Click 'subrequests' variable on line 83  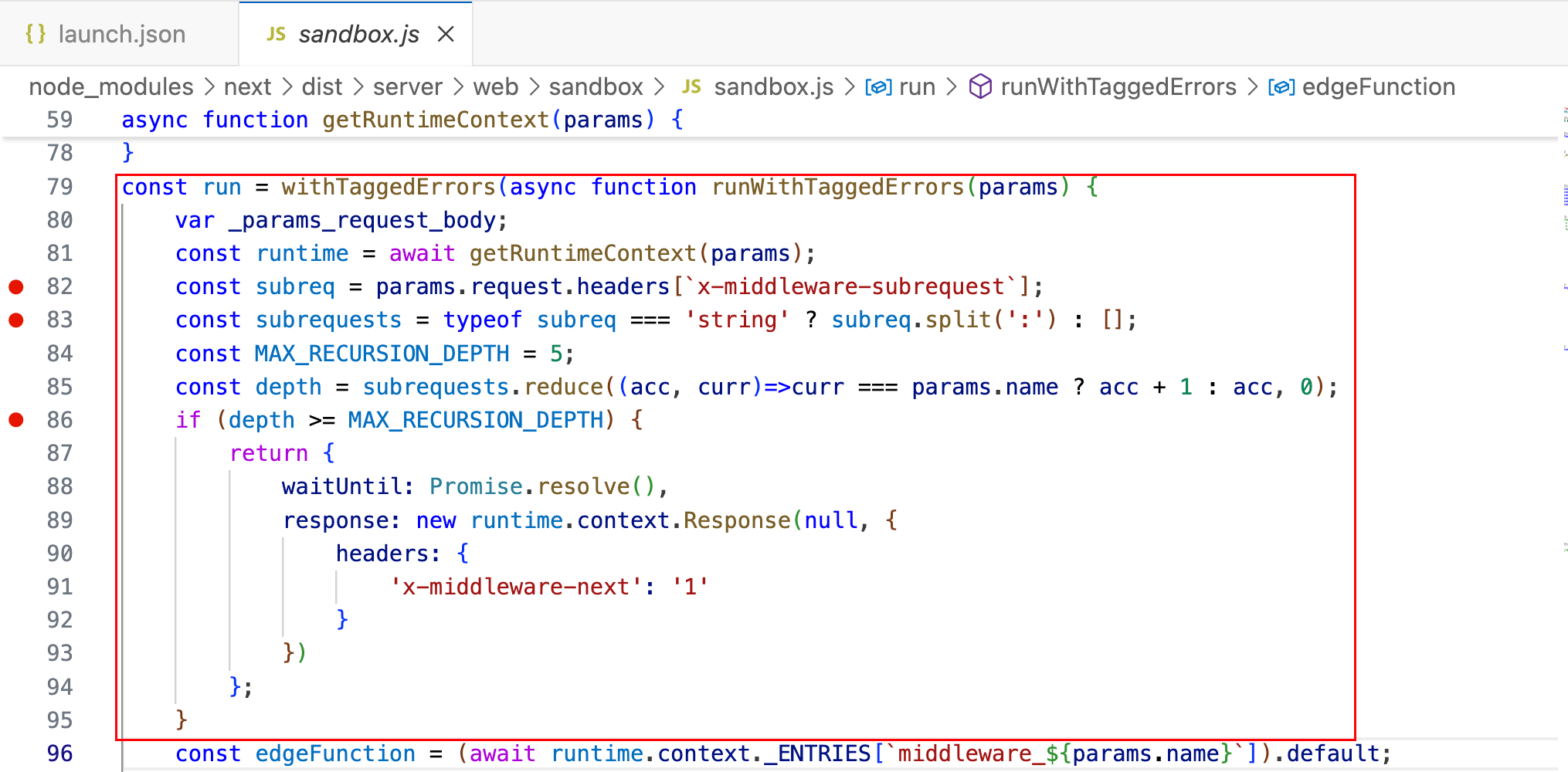[328, 320]
